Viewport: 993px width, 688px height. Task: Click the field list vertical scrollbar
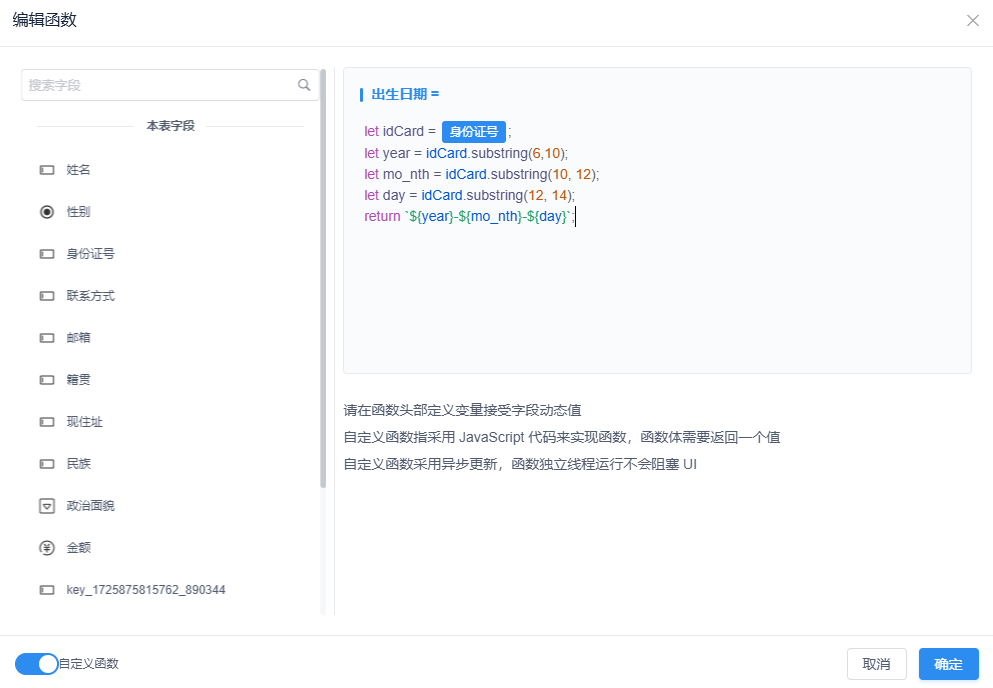[323, 280]
